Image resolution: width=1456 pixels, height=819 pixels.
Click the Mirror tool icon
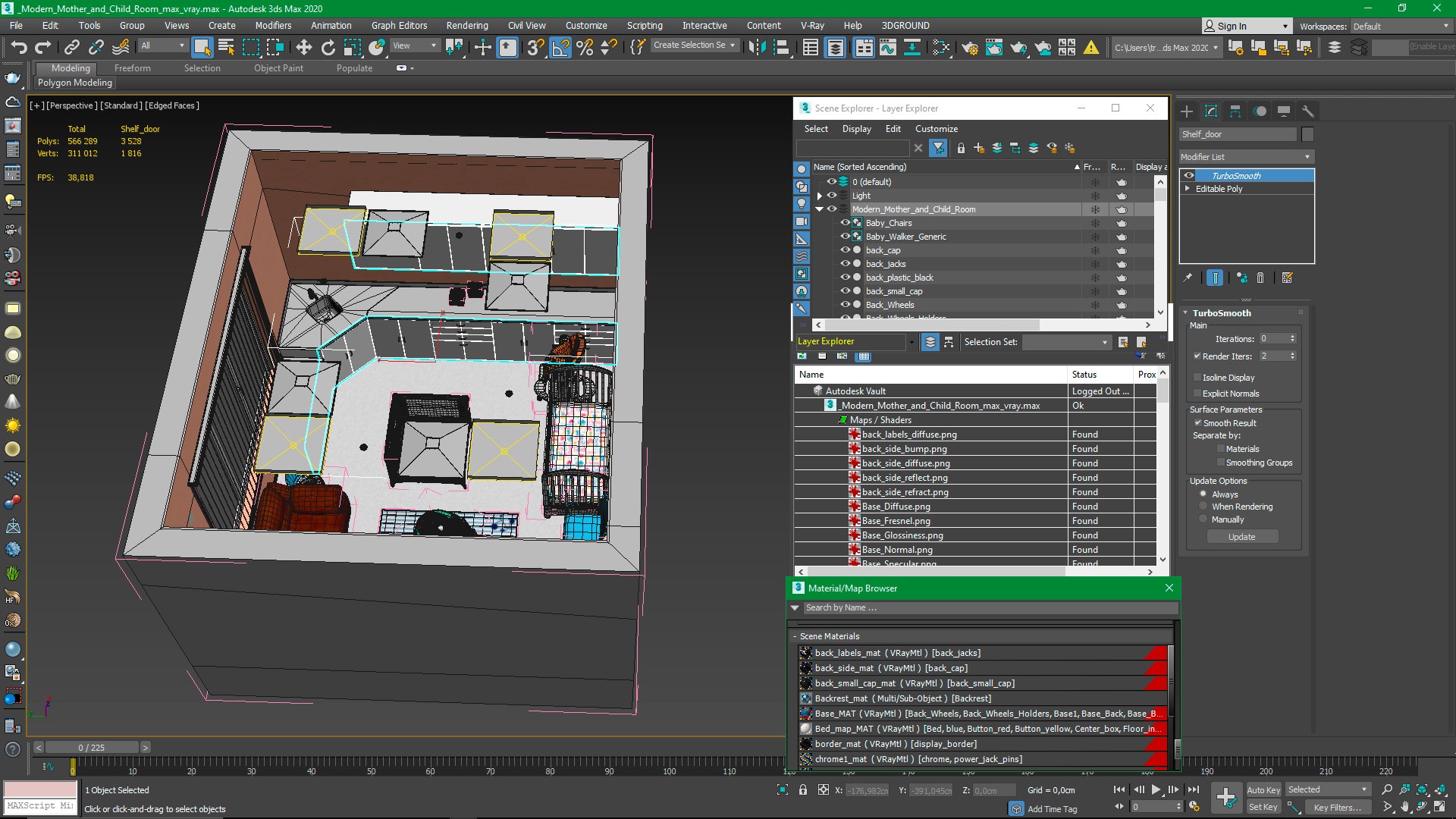point(757,47)
